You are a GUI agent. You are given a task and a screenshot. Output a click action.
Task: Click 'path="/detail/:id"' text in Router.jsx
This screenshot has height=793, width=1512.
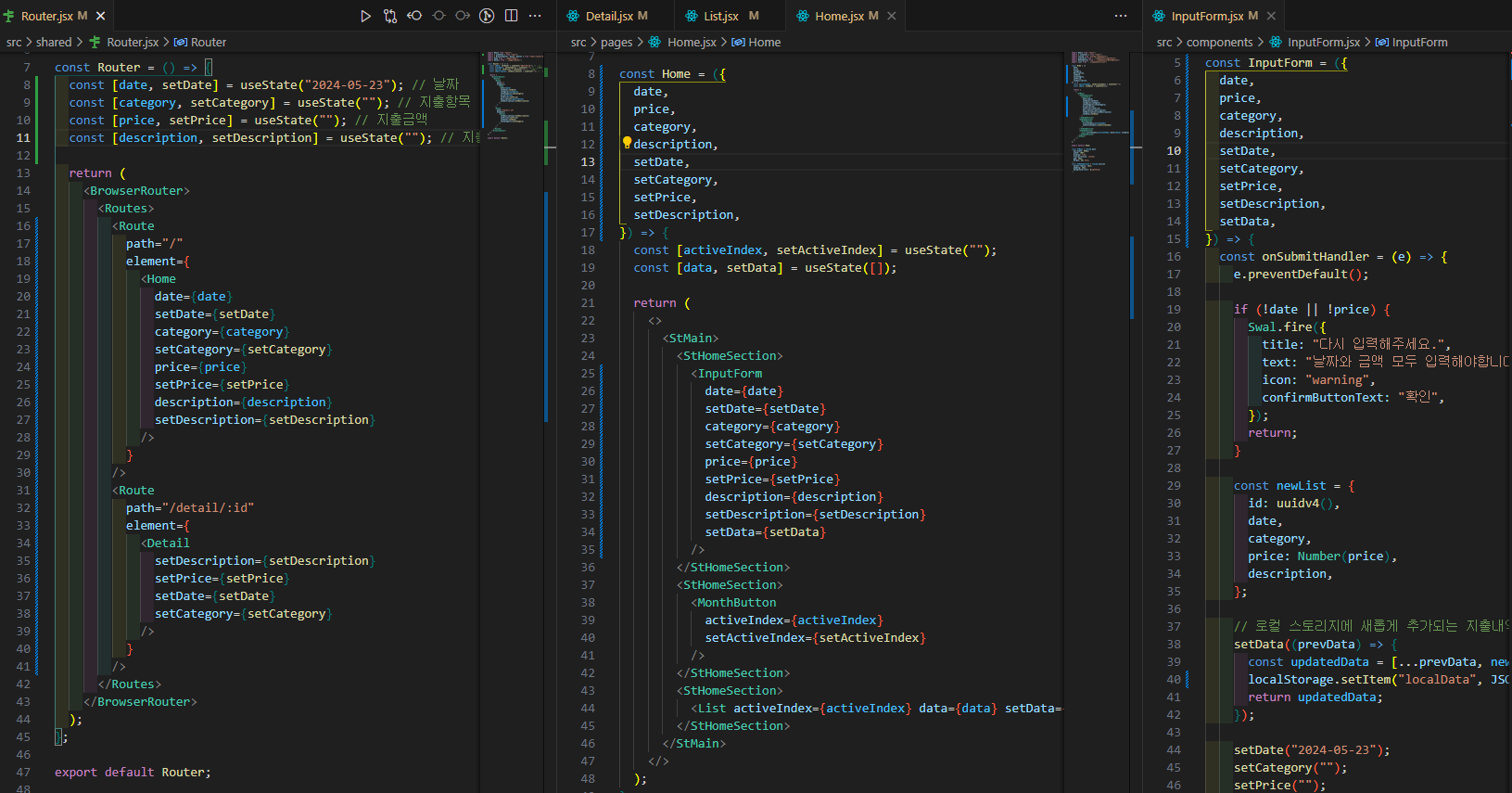click(x=190, y=507)
